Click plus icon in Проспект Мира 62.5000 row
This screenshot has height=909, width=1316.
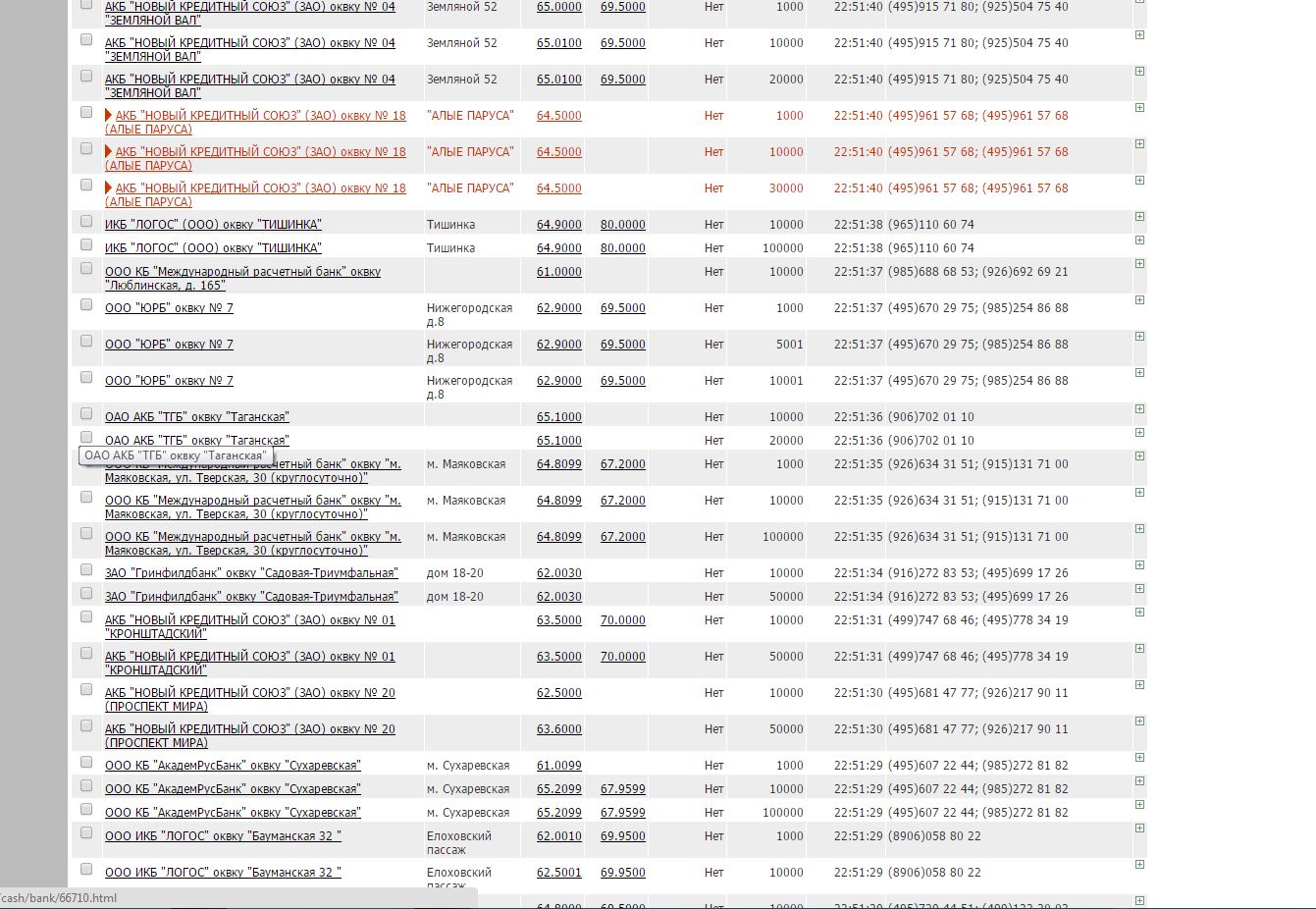(1139, 685)
